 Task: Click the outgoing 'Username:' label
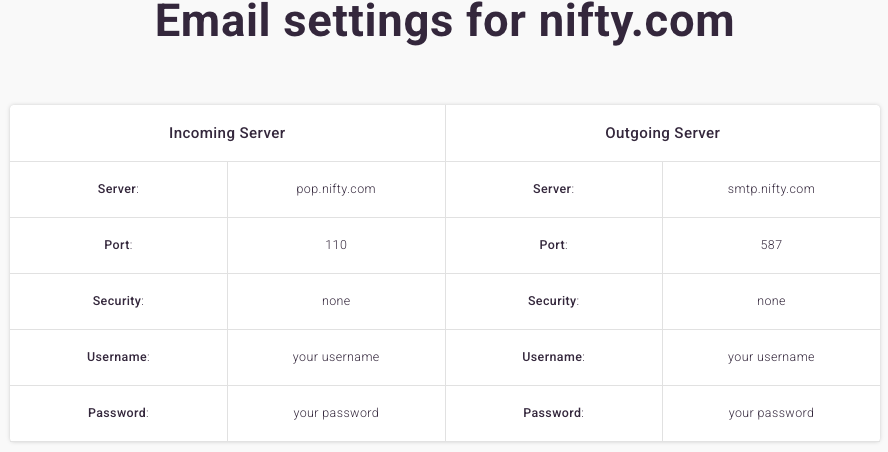(x=553, y=357)
